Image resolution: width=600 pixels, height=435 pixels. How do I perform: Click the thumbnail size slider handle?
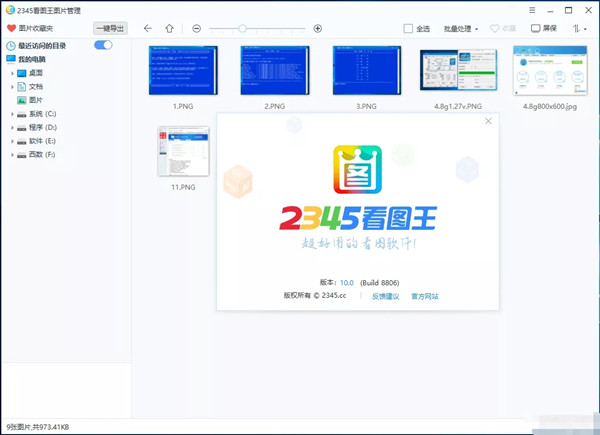242,28
